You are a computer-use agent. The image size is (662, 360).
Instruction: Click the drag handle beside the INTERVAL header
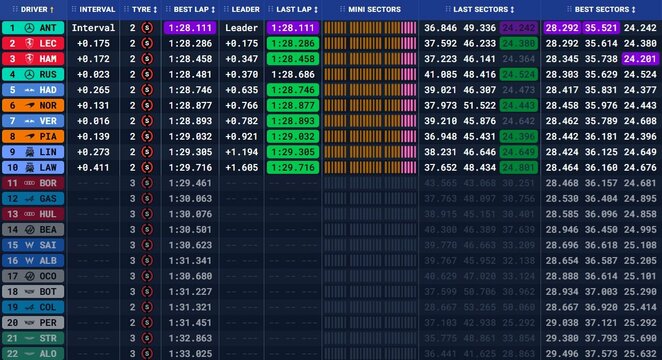click(x=74, y=9)
